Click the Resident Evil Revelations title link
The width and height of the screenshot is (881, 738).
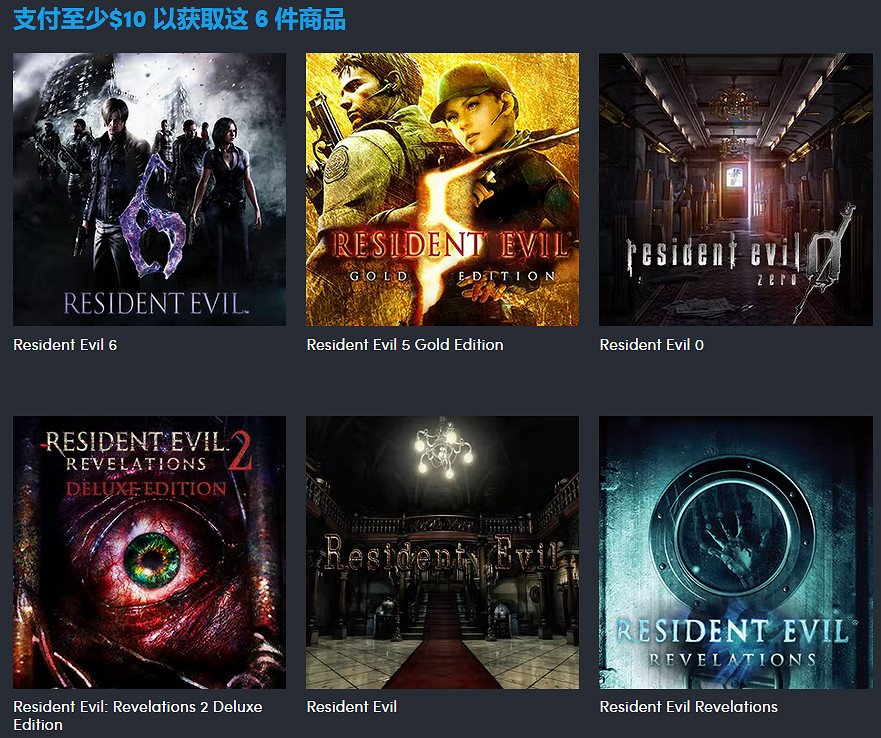click(689, 707)
